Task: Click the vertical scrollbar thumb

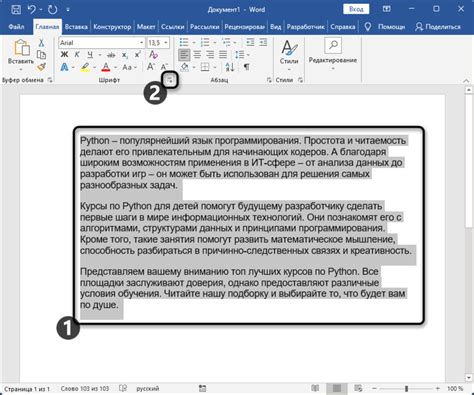Action: [x=469, y=162]
